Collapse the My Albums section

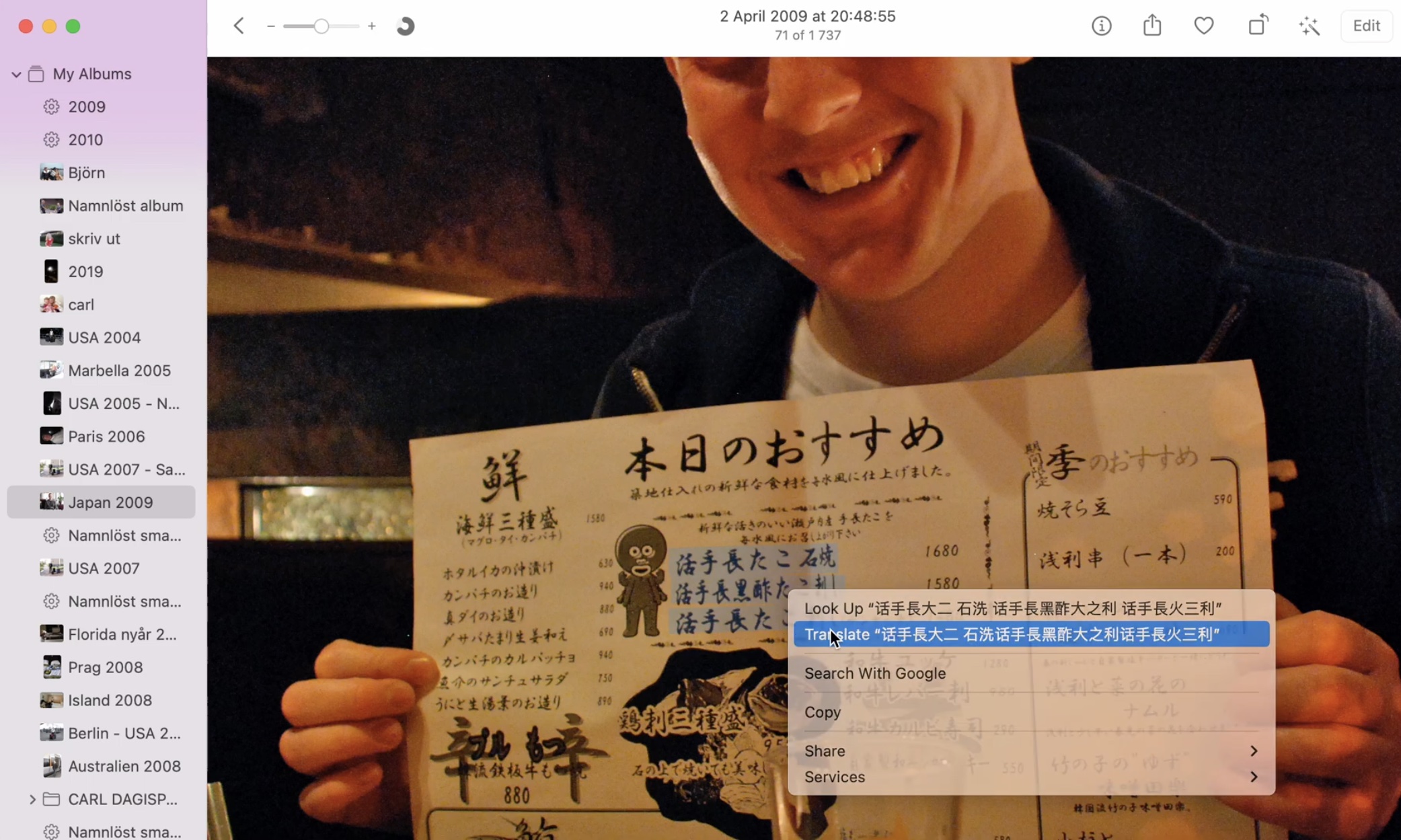click(16, 74)
